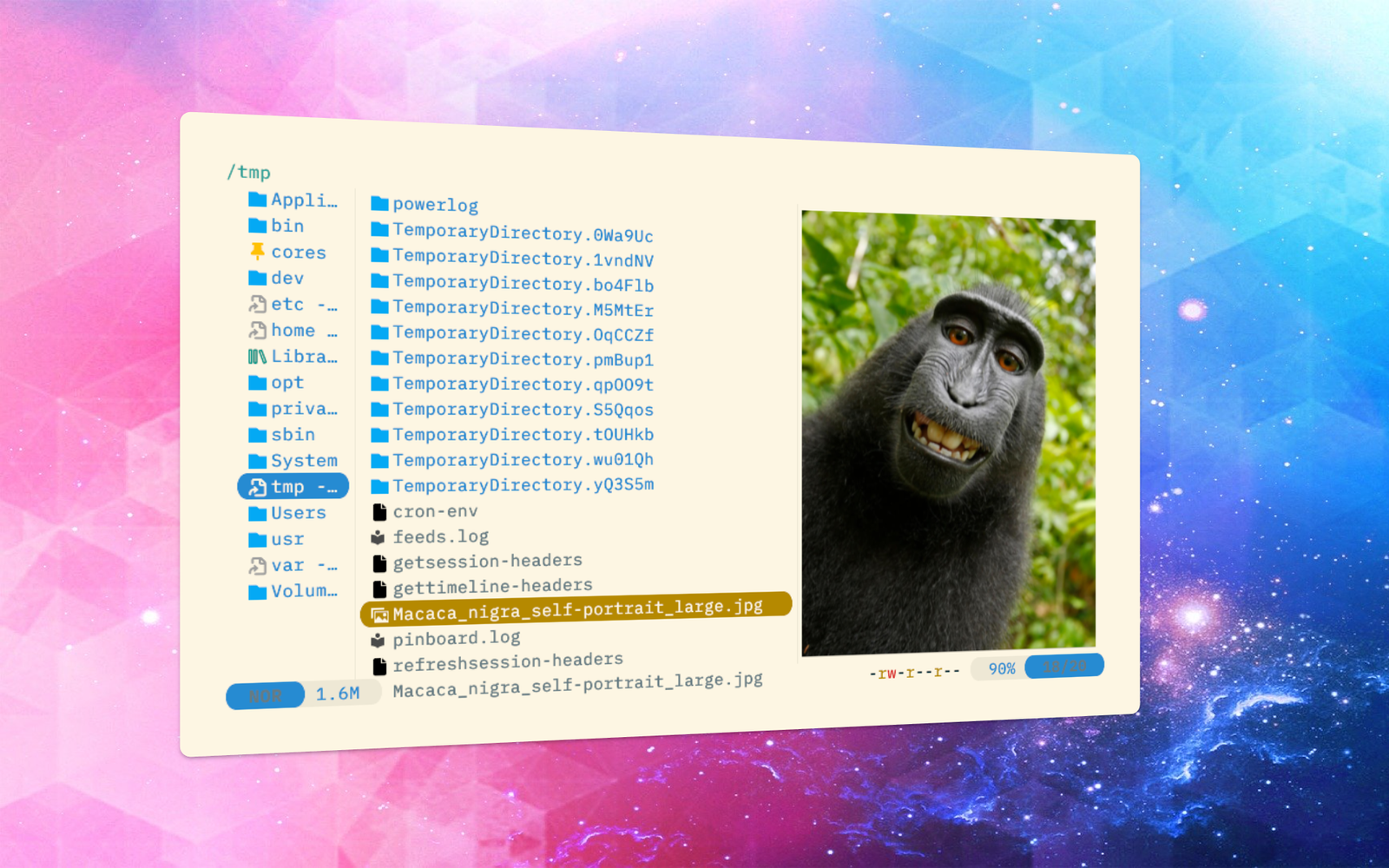Click the pin icon beside cores
The image size is (1389, 868).
click(258, 252)
